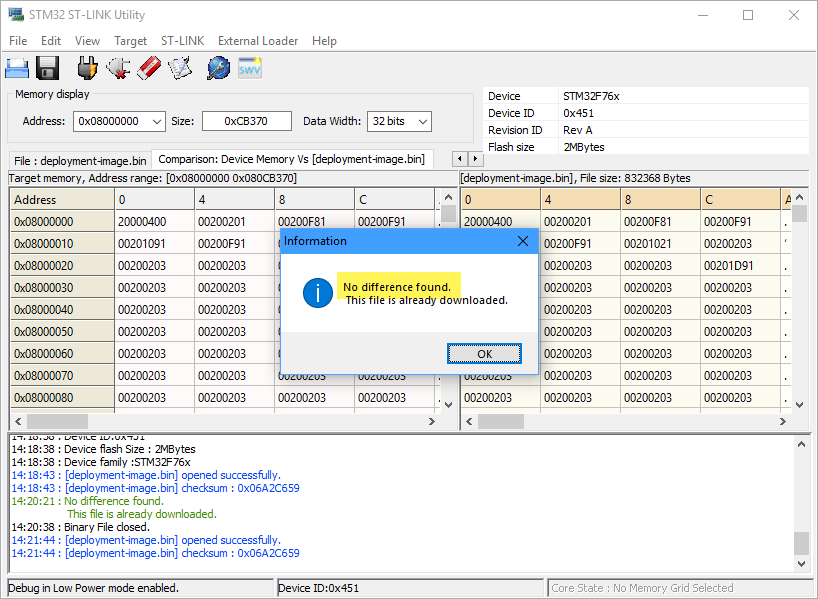818x599 pixels.
Task: Click Flash size value 2MBytes
Action: pyautogui.click(x=584, y=147)
